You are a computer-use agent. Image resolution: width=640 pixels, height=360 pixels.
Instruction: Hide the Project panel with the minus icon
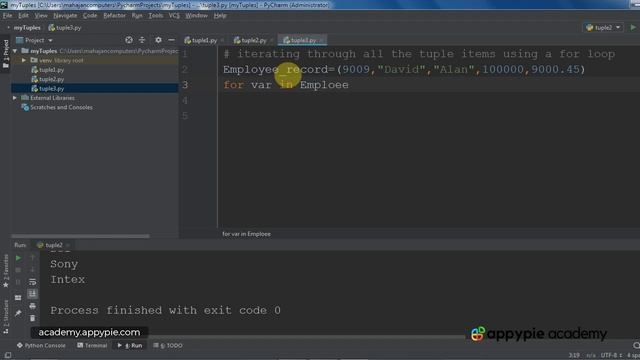[x=171, y=40]
